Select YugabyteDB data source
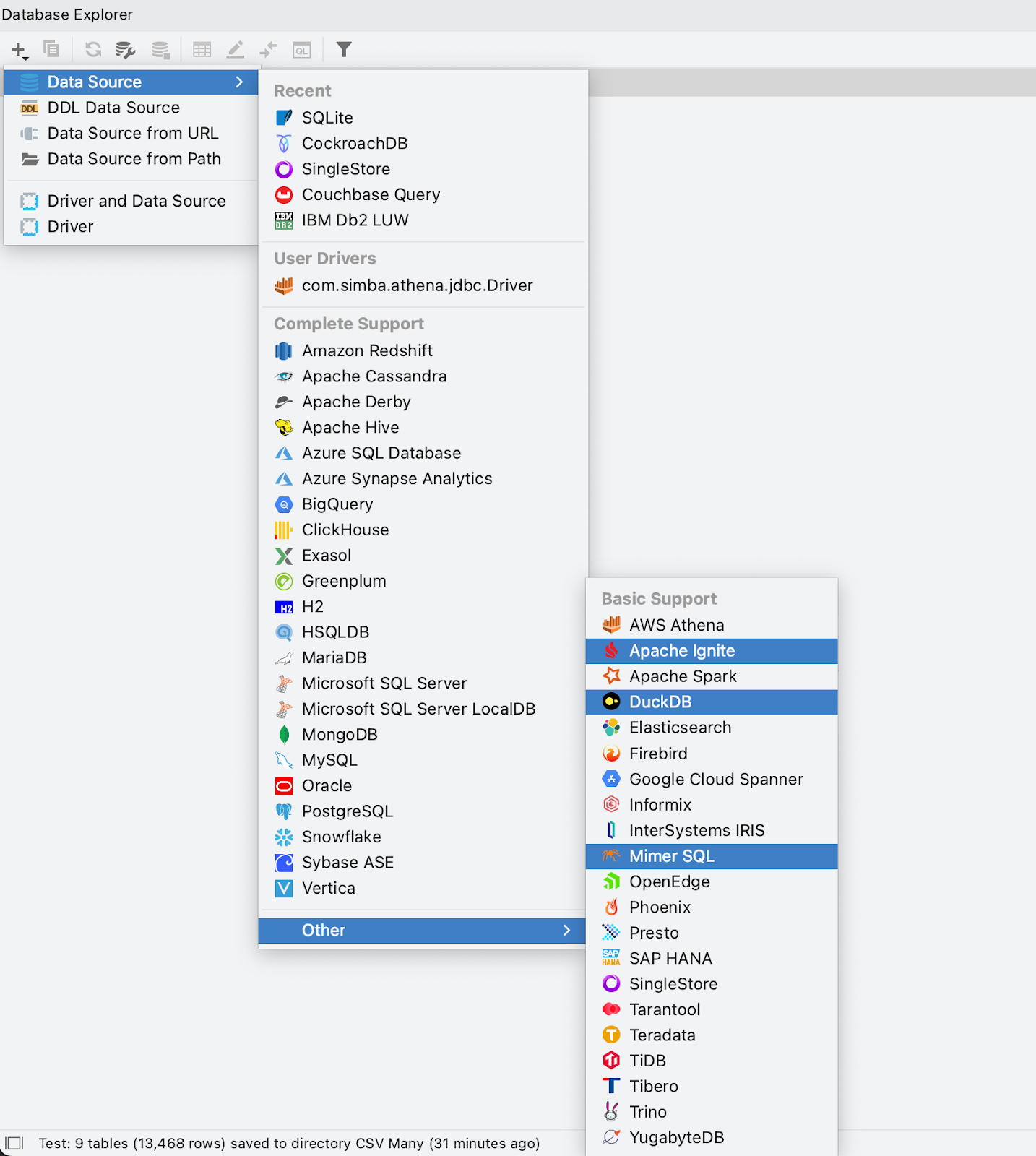 coord(712,1138)
